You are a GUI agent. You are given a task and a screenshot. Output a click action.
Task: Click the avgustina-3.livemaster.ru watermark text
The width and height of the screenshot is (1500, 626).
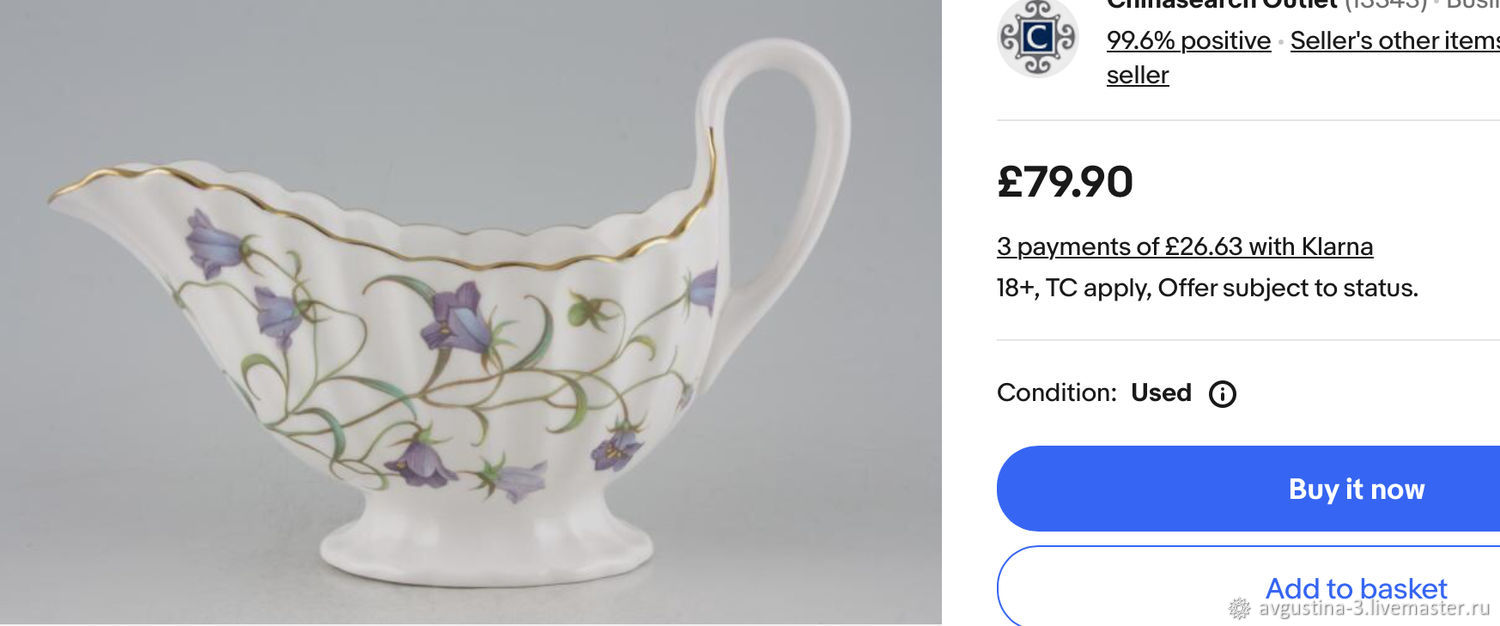pos(1374,608)
